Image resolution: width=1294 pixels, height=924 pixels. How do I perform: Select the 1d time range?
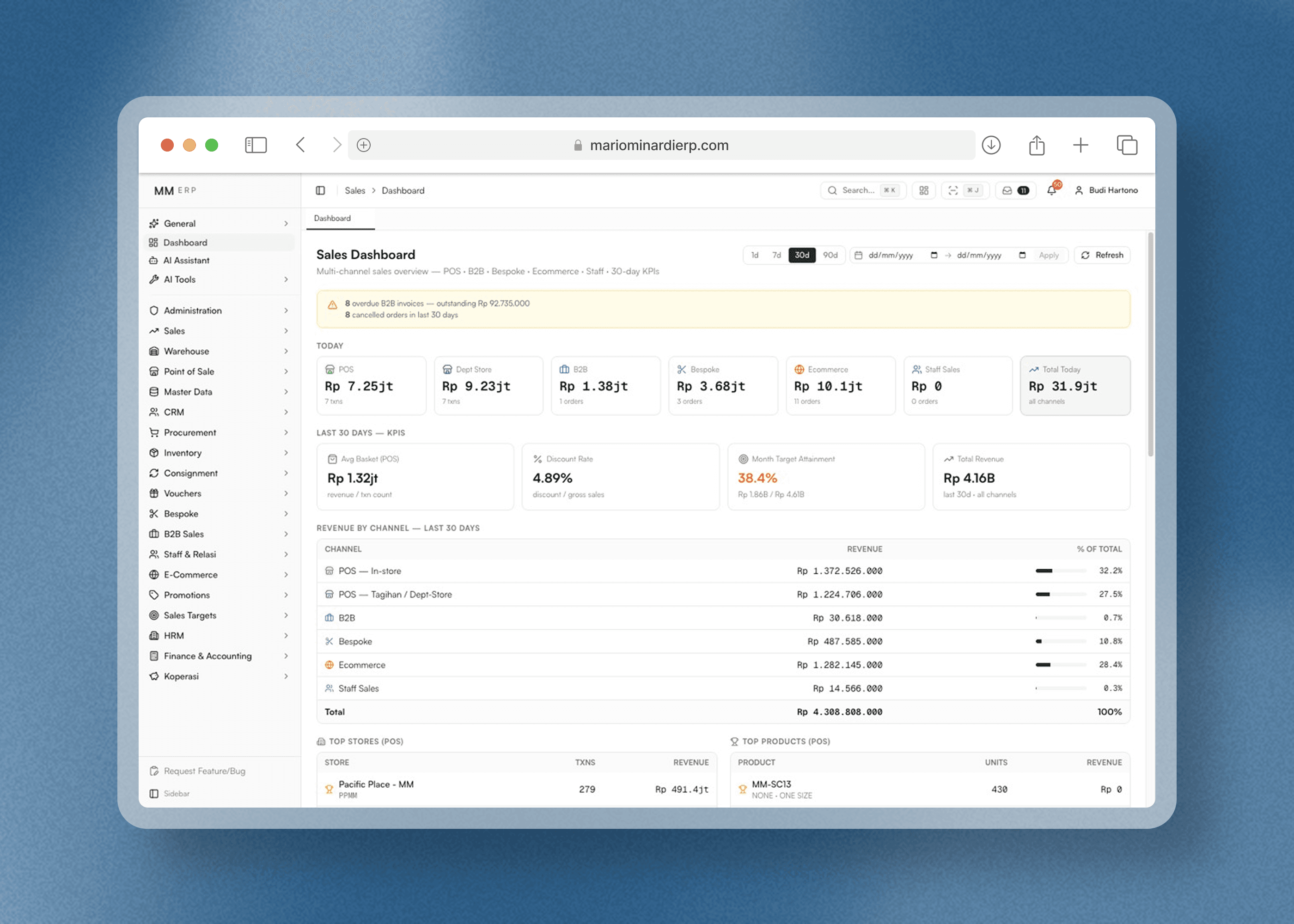[x=755, y=255]
